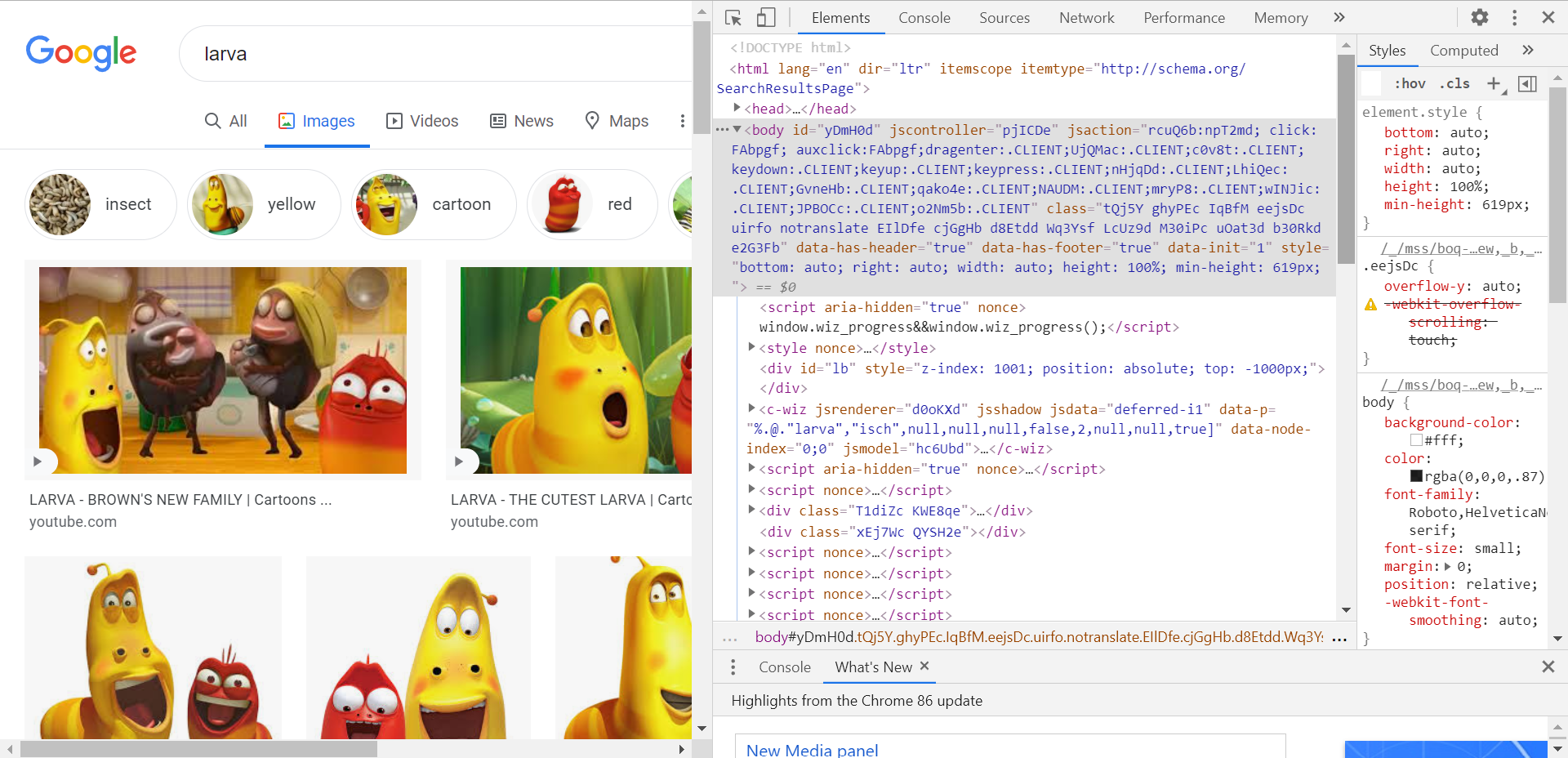Open the Memory tab
This screenshot has height=758, width=1568.
[1281, 18]
